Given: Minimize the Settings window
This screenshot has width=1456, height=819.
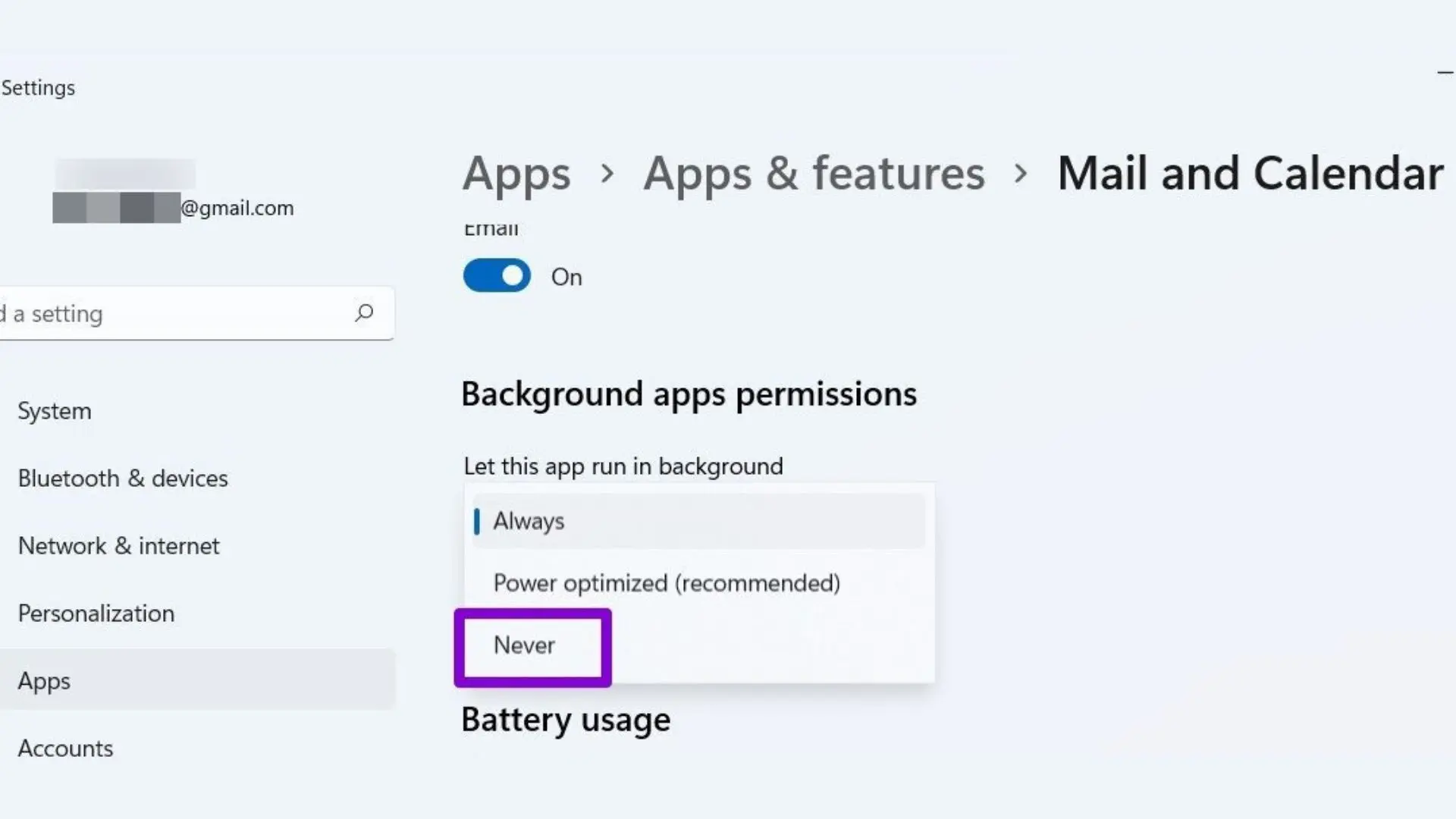Looking at the screenshot, I should tap(1445, 73).
